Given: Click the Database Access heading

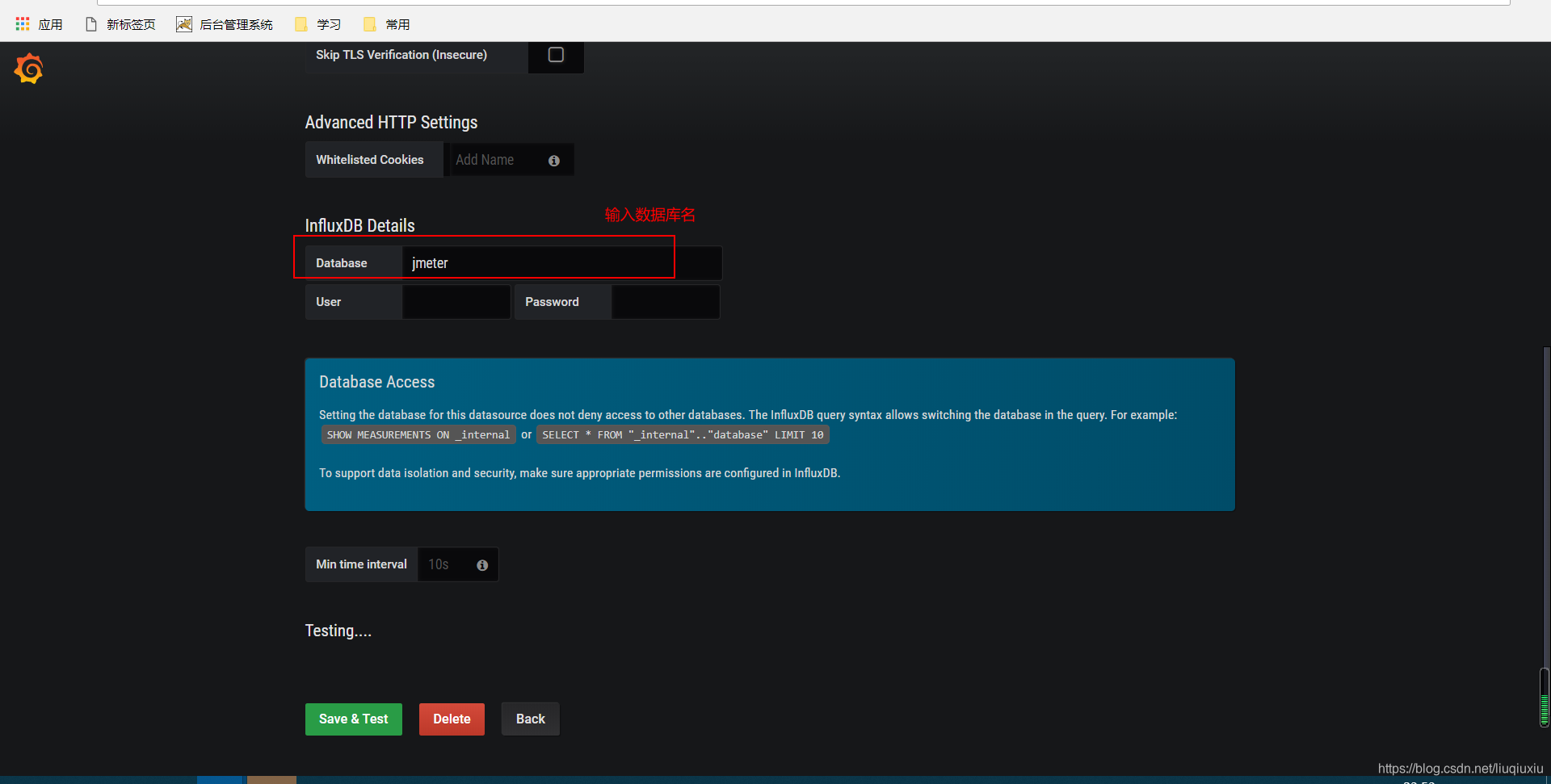Looking at the screenshot, I should coord(376,382).
